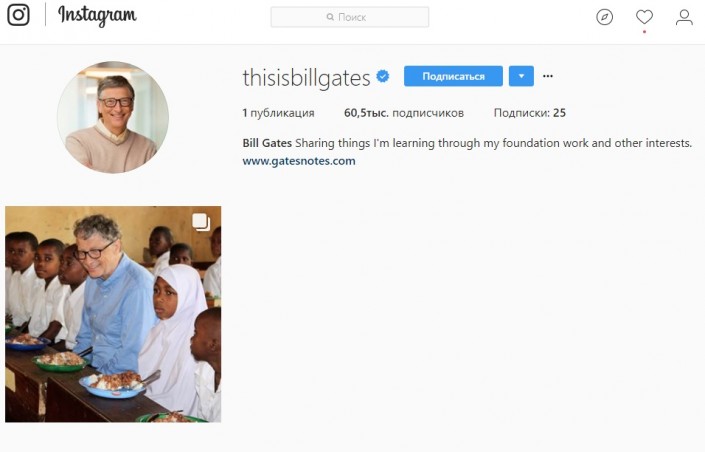The image size is (705, 452).
Task: Open the activity heart icon
Action: 644,17
